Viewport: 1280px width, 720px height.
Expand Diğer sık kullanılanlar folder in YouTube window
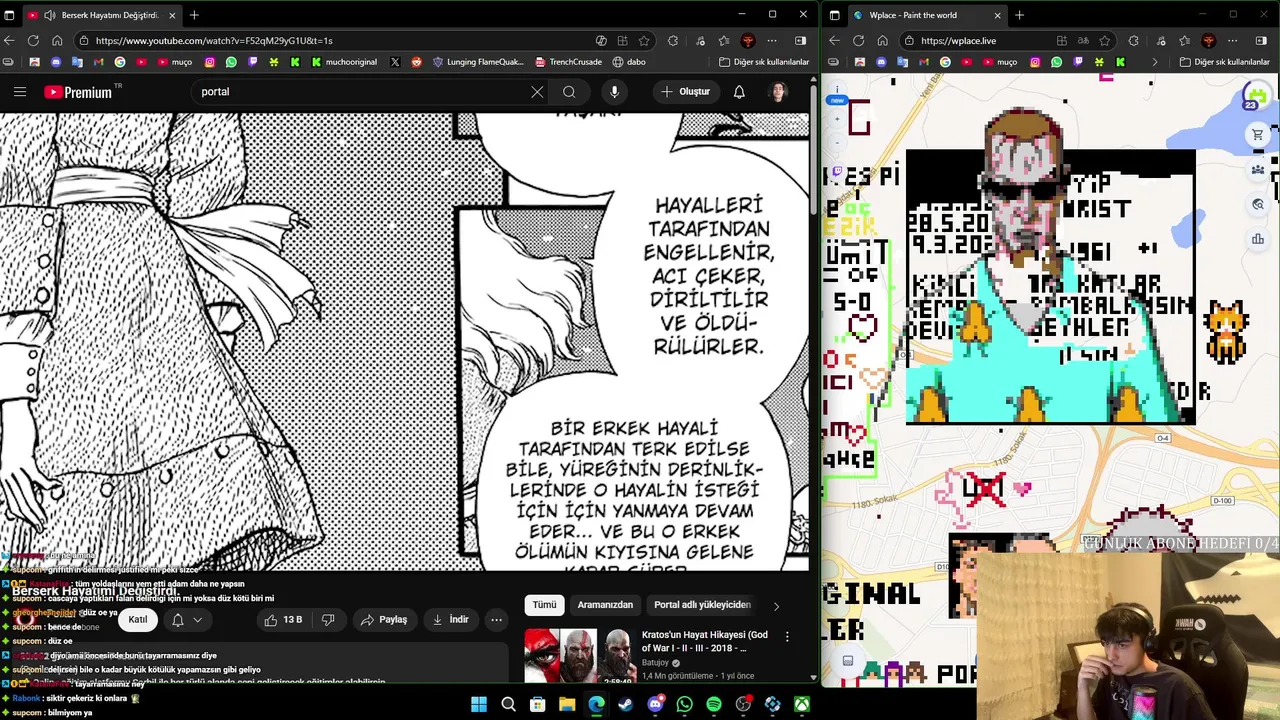click(x=764, y=62)
